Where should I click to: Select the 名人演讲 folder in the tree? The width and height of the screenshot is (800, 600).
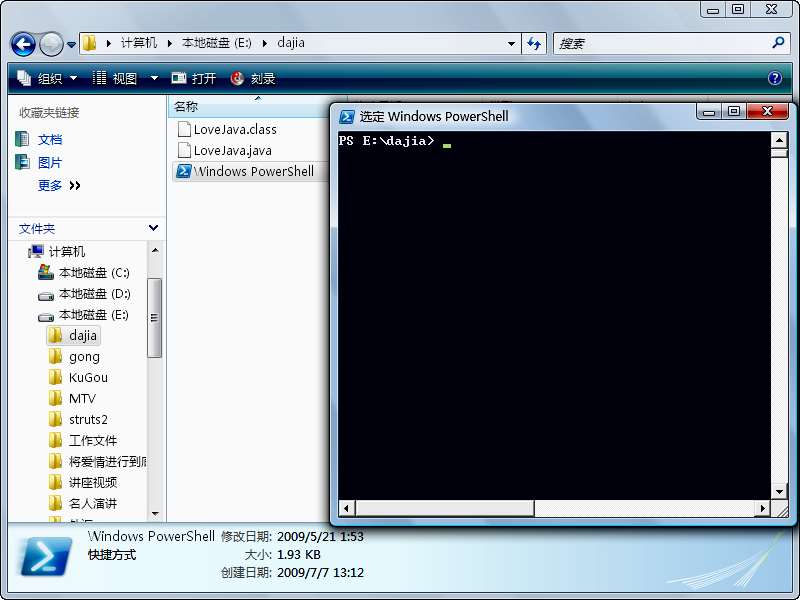click(83, 503)
